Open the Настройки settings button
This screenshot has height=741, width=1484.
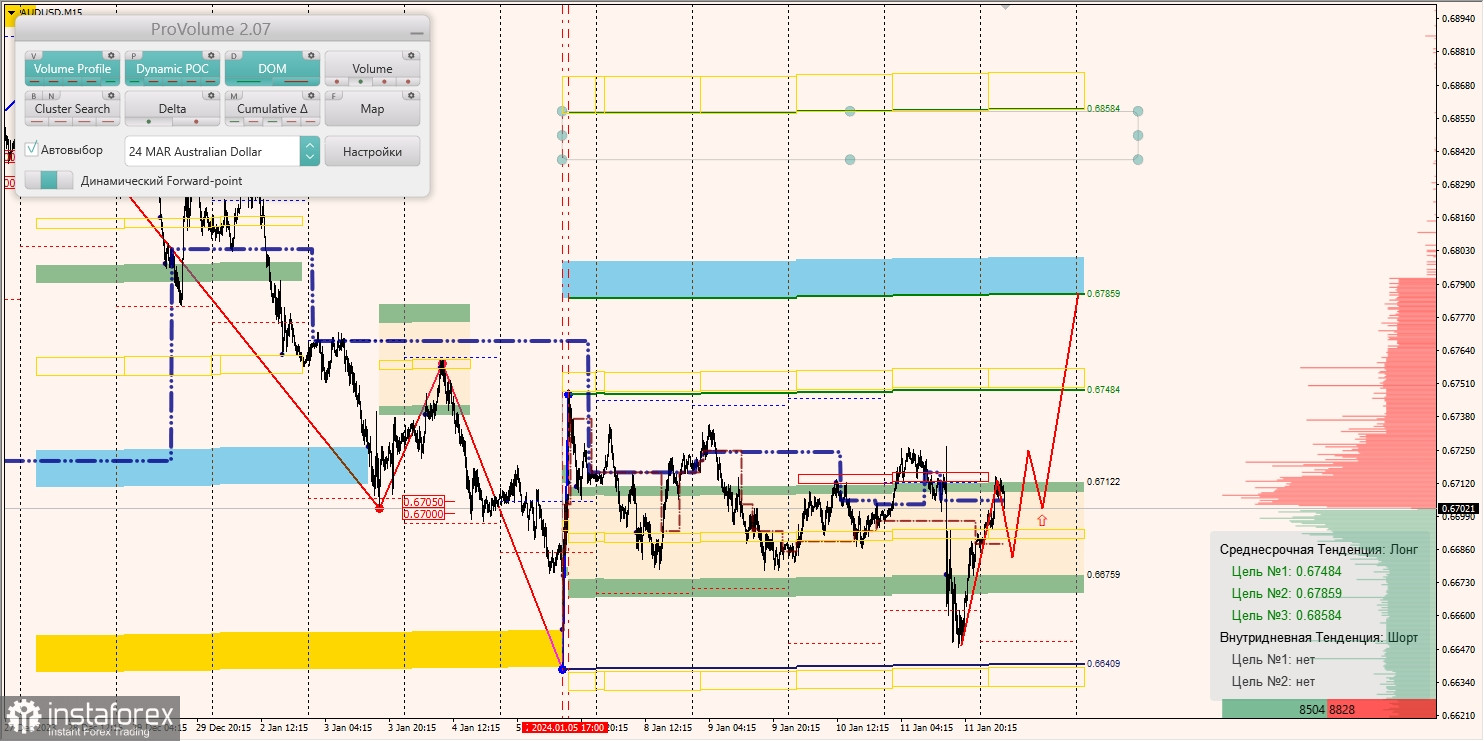click(x=372, y=151)
